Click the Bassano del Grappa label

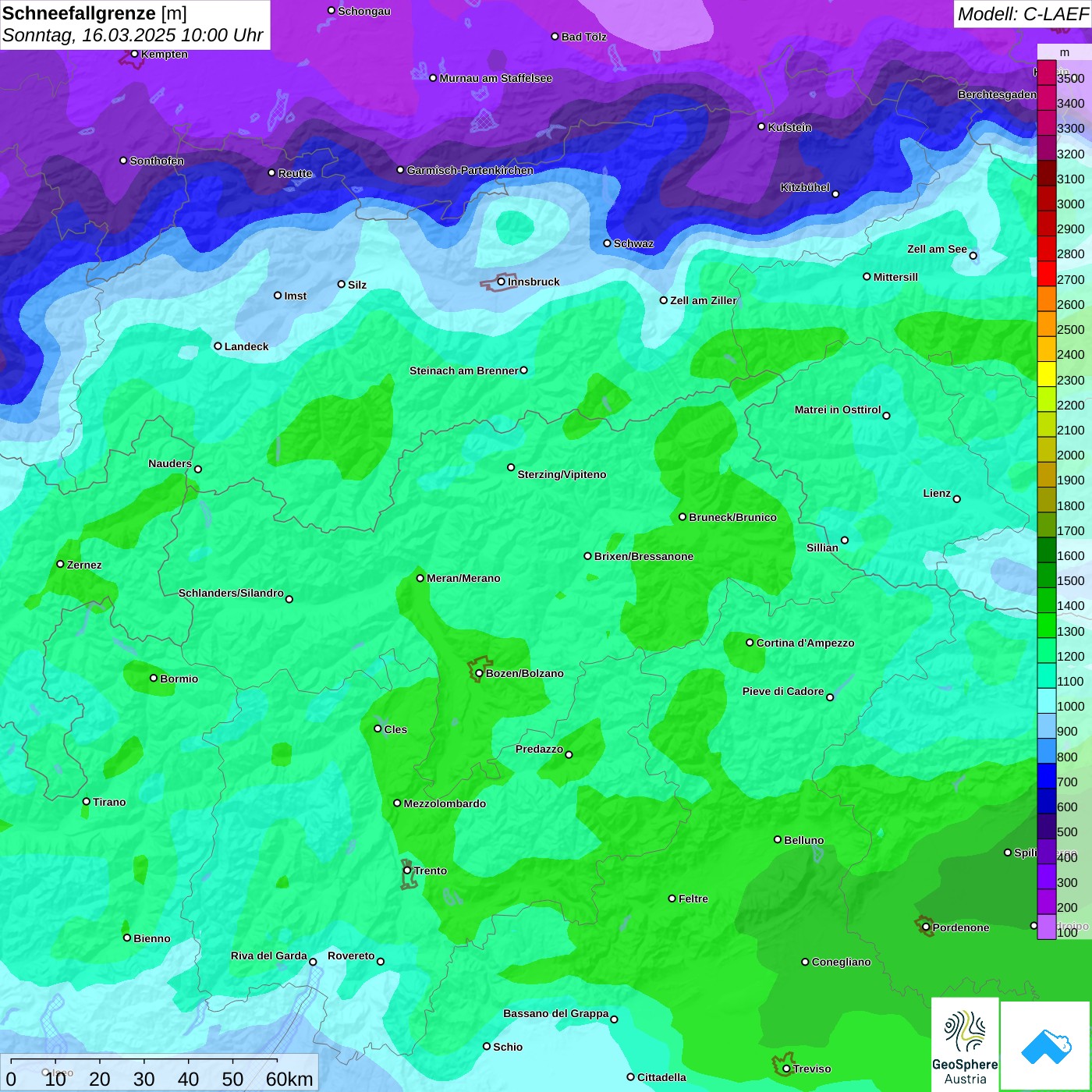point(556,1013)
